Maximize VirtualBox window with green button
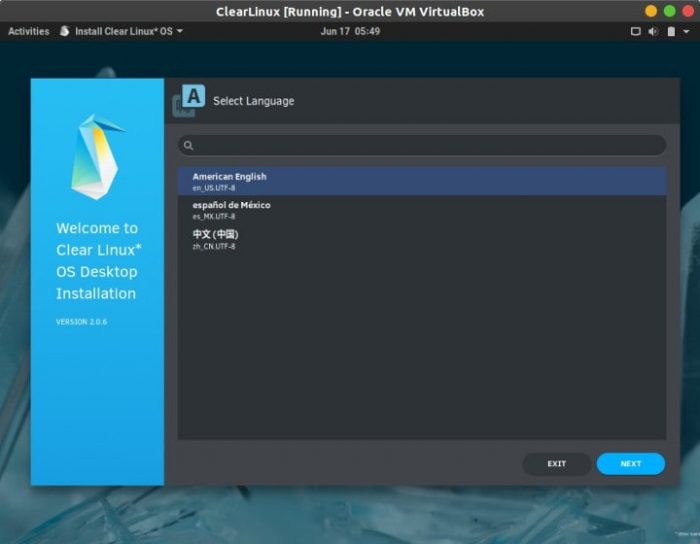Screen dimensions: 700x544 click(x=670, y=11)
